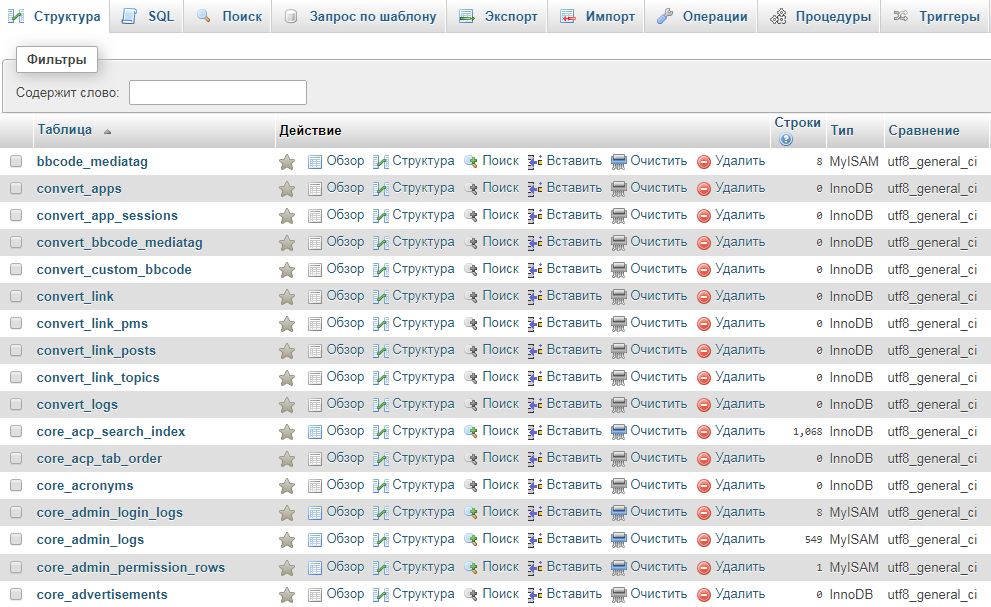This screenshot has height=607, width=991.
Task: Tick checkbox for convert_app_sessions
Action: [16, 215]
